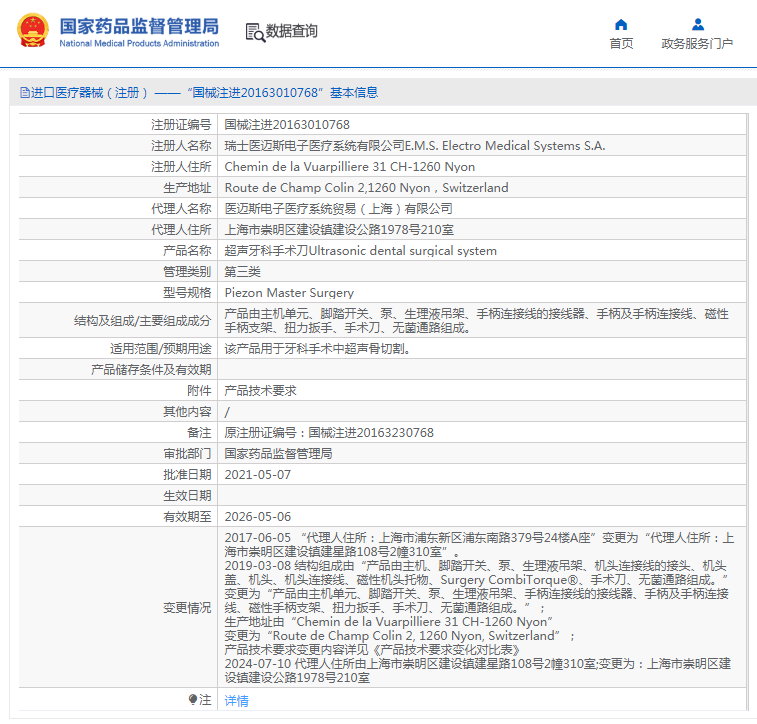Click the 产品技术要求 attachment value
This screenshot has width=757, height=724.
tap(260, 390)
